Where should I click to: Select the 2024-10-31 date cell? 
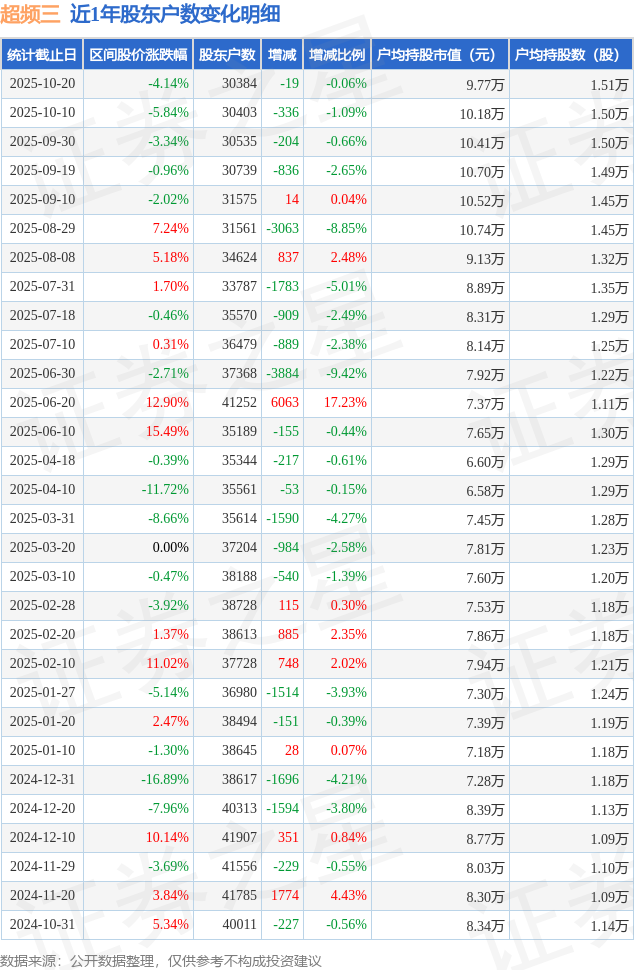coord(42,925)
